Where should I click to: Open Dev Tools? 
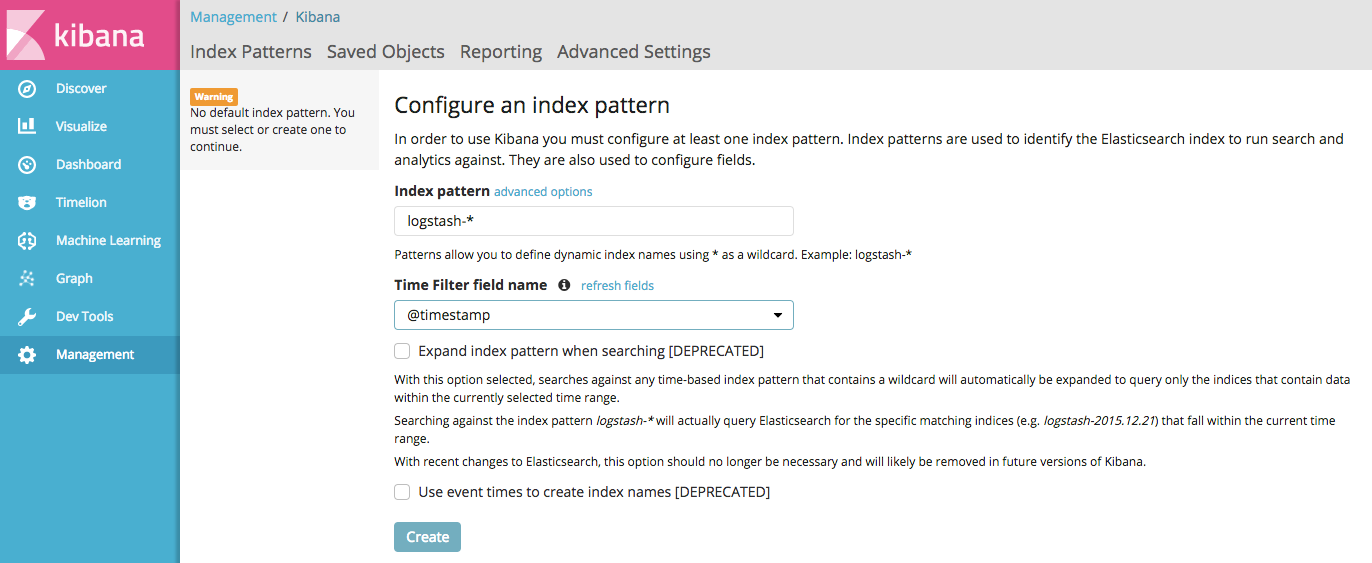click(84, 317)
